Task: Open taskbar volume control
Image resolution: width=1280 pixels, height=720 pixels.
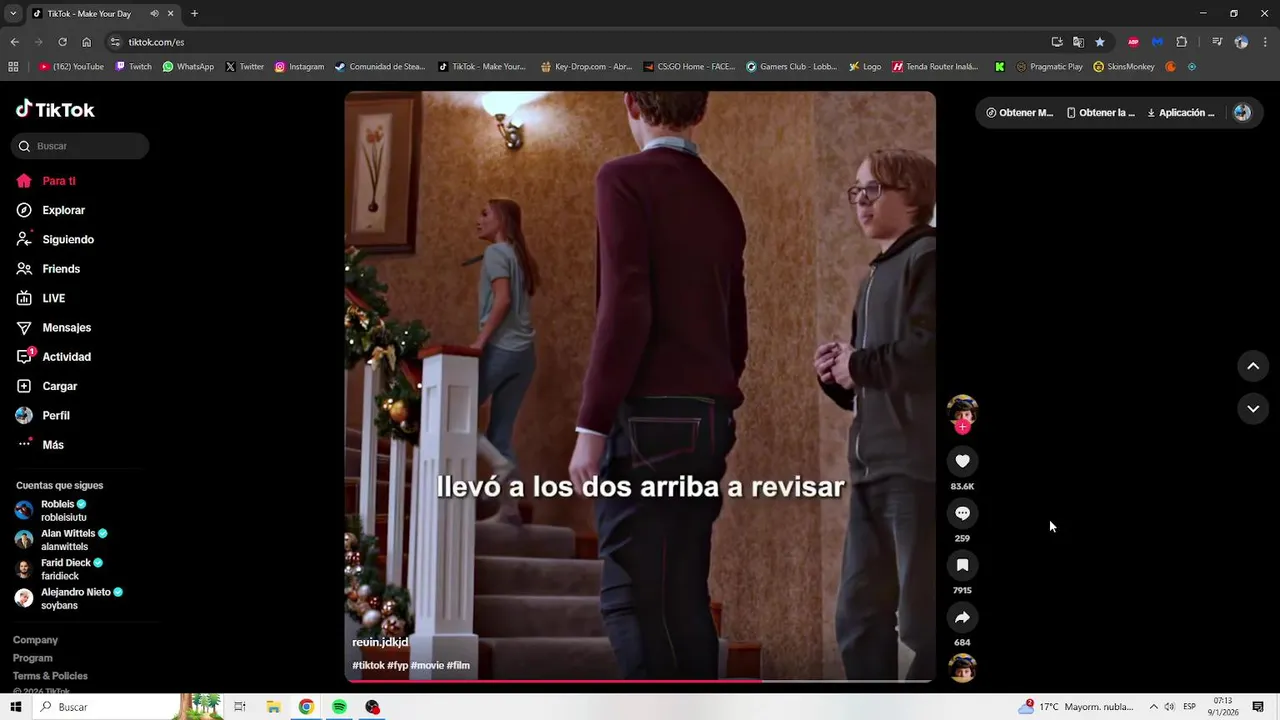Action: click(x=1169, y=707)
